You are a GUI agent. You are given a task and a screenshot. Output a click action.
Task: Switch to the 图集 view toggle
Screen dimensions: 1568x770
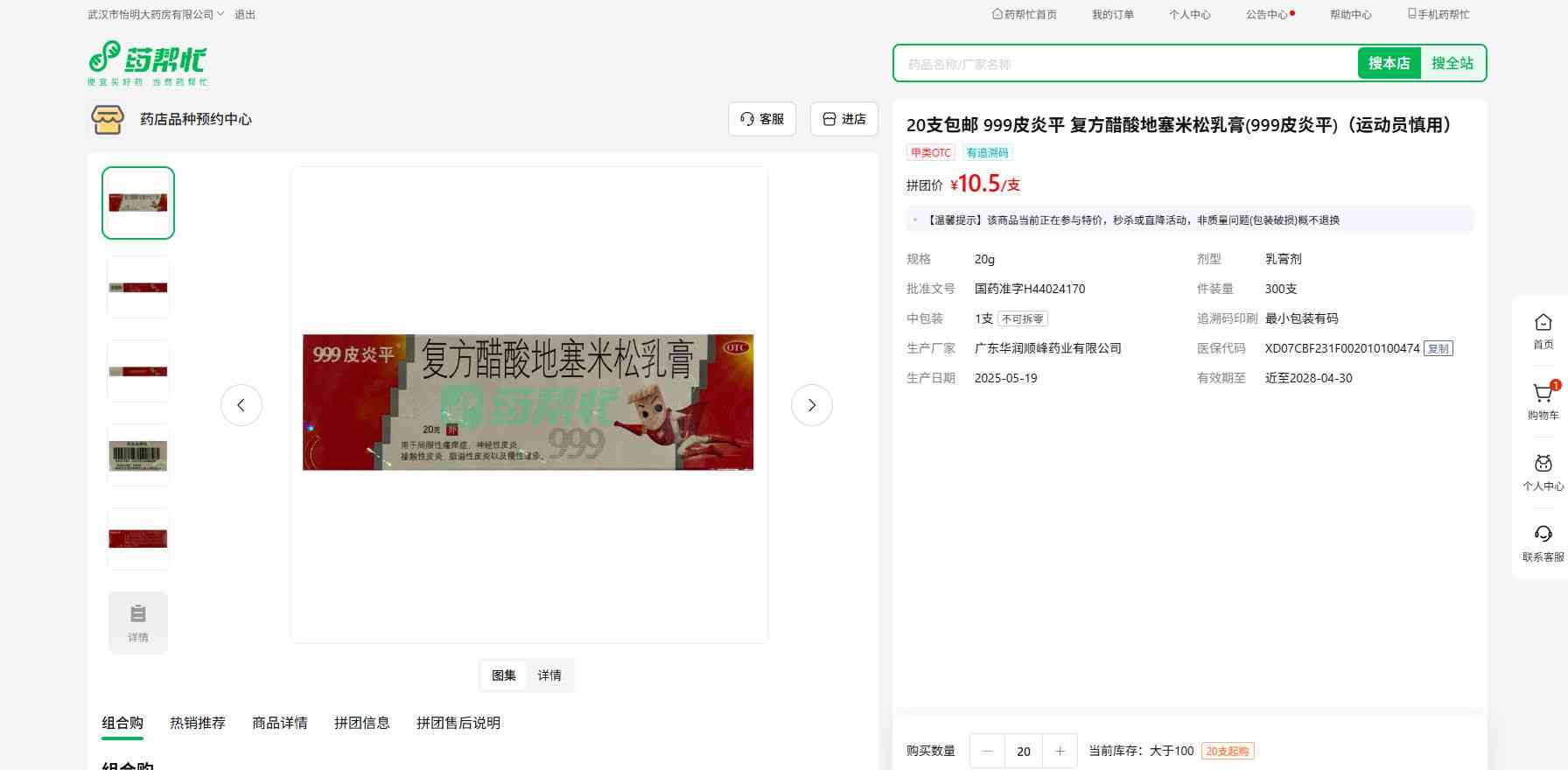point(504,675)
